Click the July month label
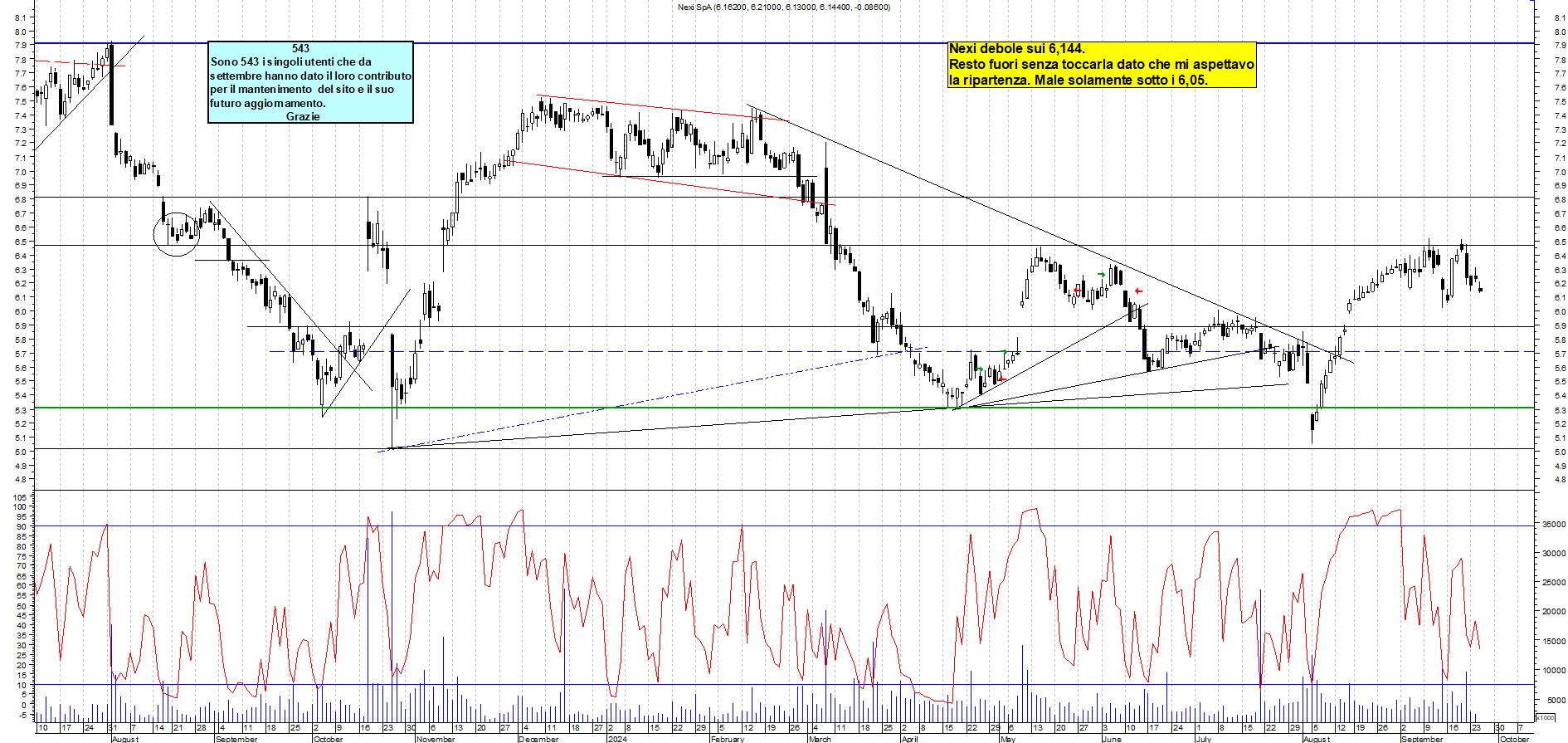This screenshot has width=1568, height=743. (x=1204, y=739)
